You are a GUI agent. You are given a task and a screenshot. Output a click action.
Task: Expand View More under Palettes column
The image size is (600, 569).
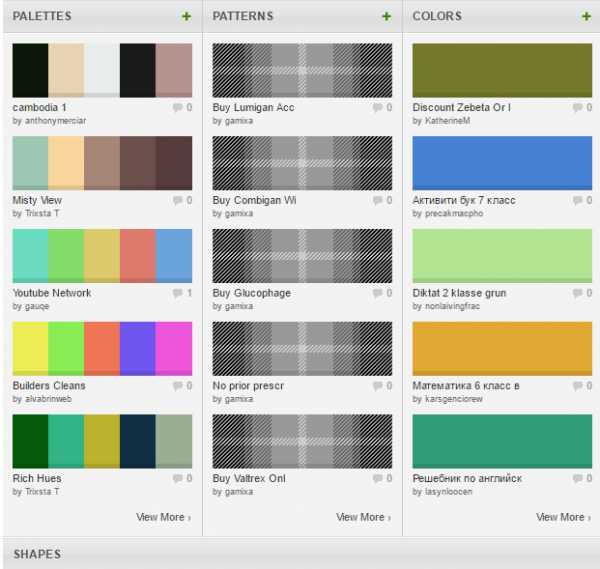tap(163, 517)
